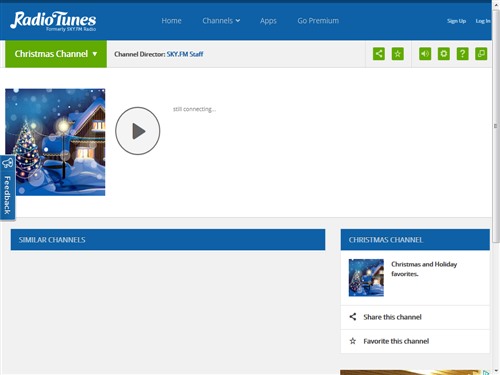The image size is (500, 375).
Task: Click the green question mark help icon
Action: point(462,54)
